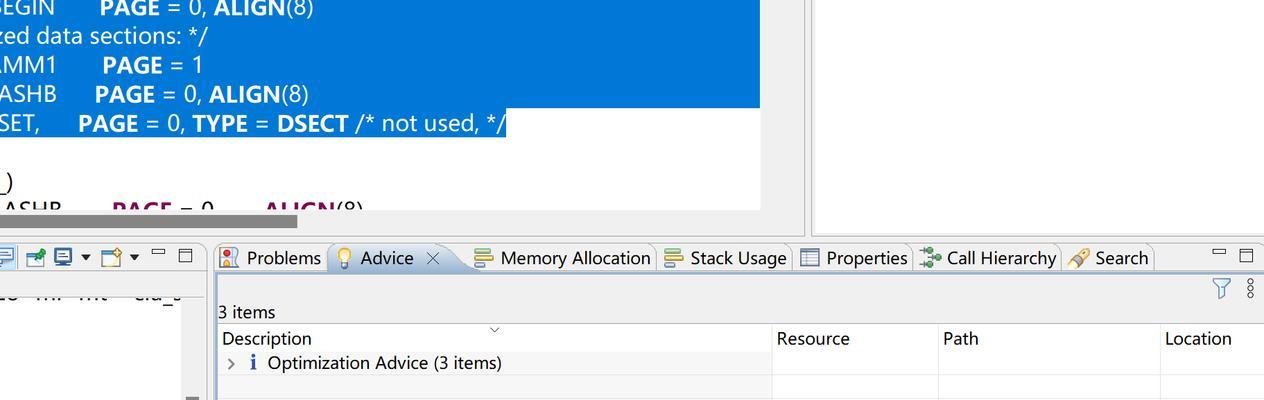Click the display selected console icon
The image size is (1264, 400).
[63, 257]
